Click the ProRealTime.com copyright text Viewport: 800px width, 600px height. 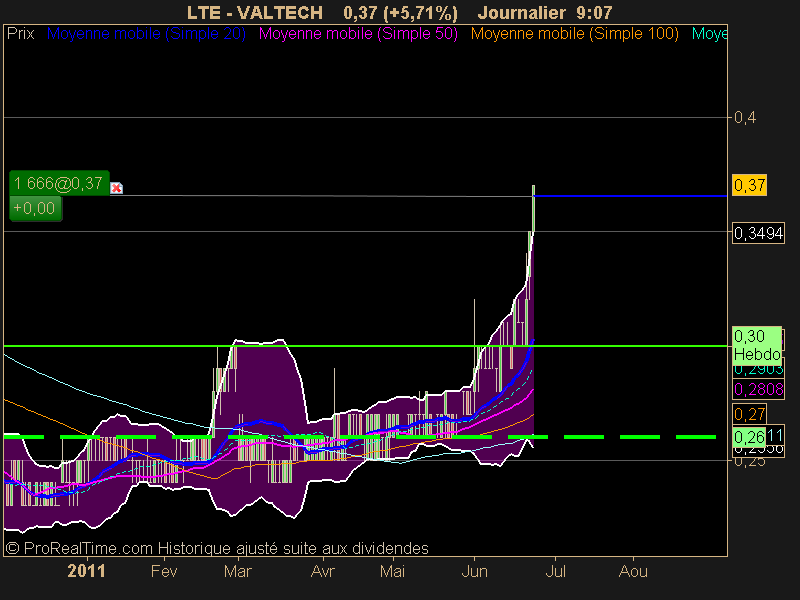[x=217, y=548]
